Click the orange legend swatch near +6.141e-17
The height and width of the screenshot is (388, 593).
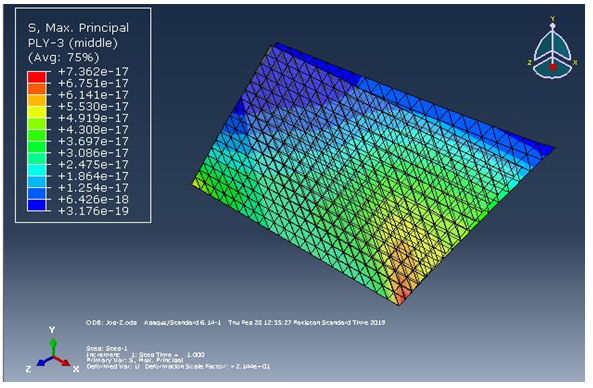click(x=37, y=88)
